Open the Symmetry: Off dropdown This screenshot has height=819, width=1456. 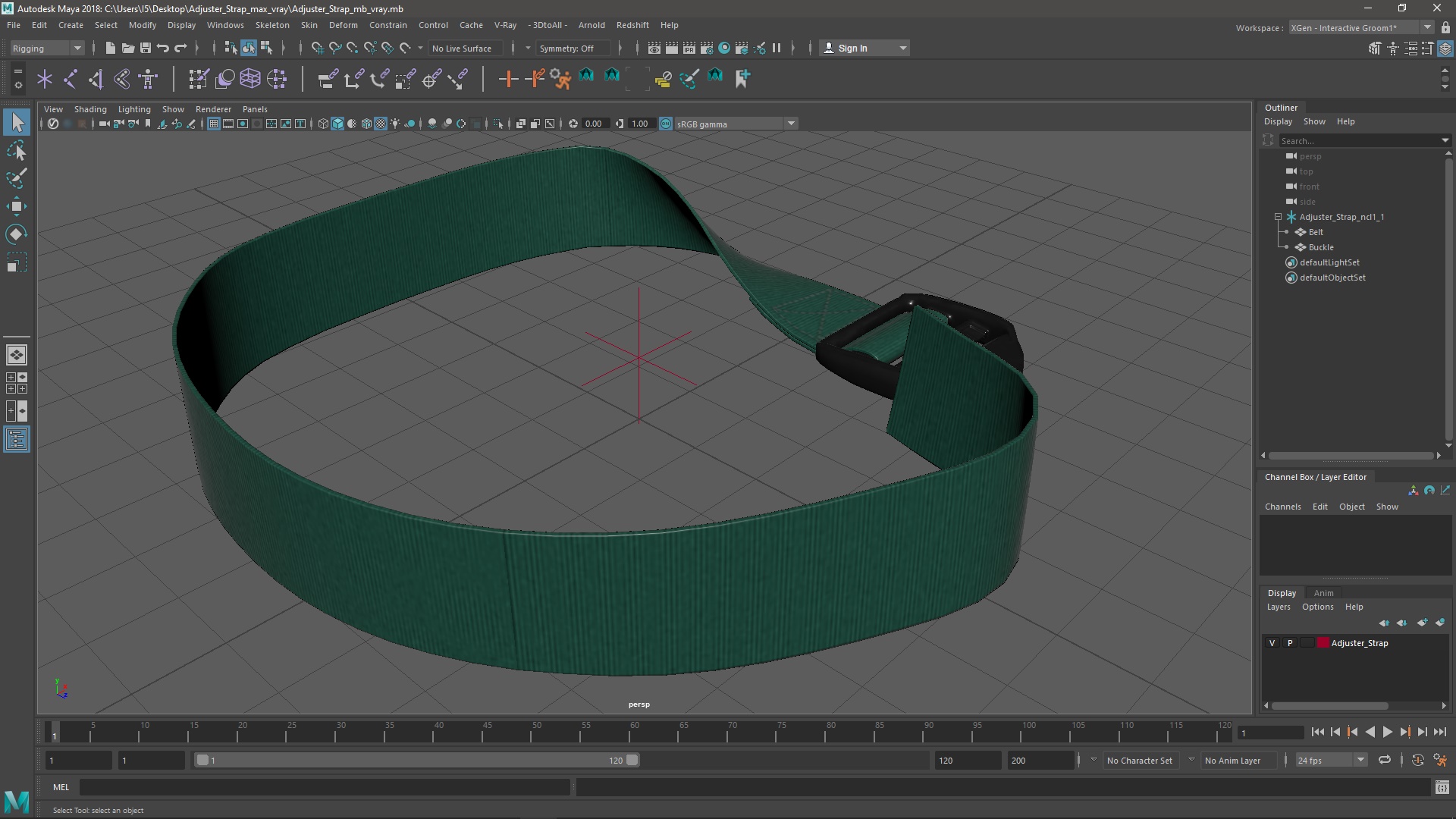(573, 48)
